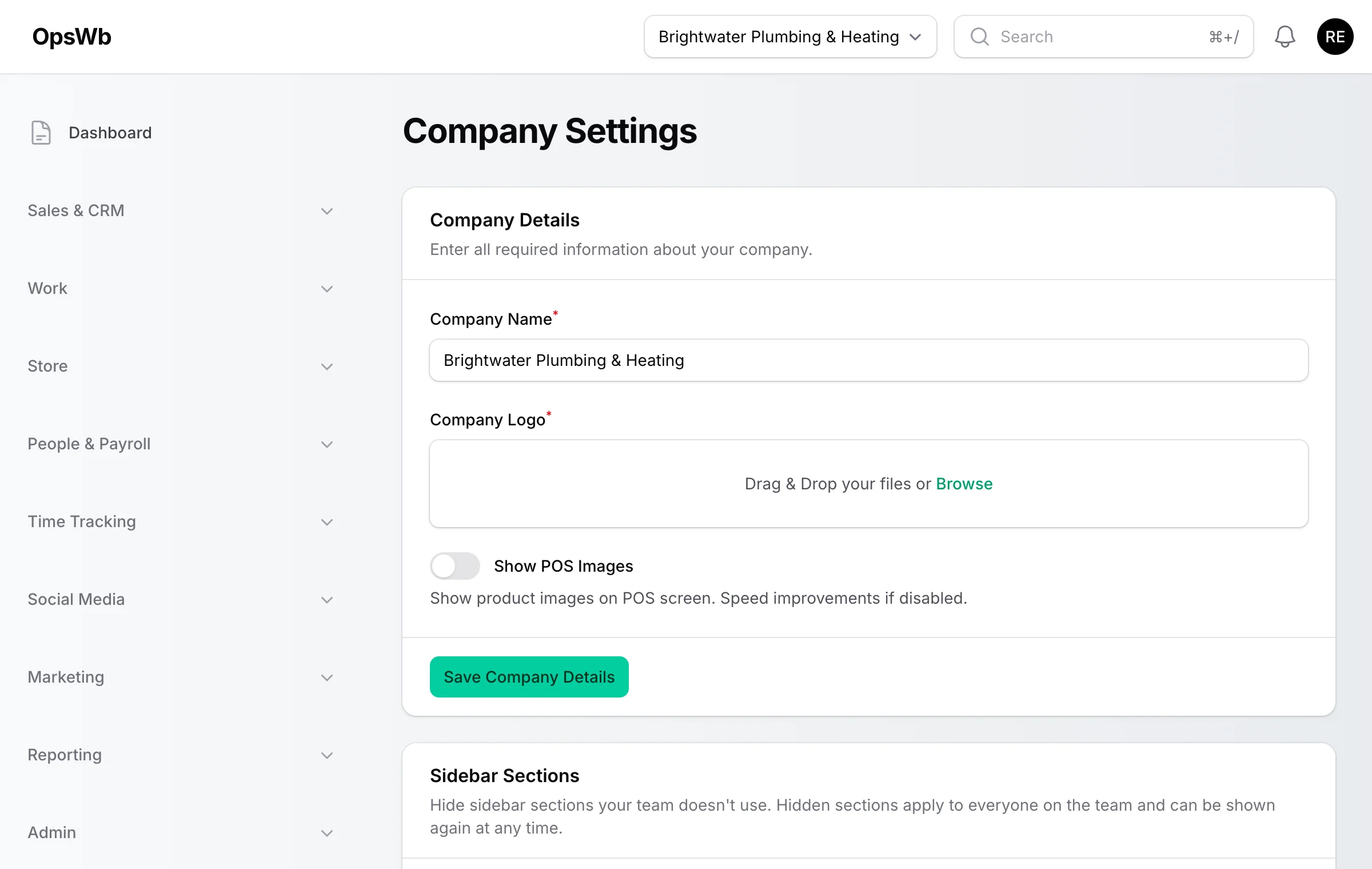Expand the Work section chevron
Screen dimensions: 1372x869
pyautogui.click(x=327, y=289)
